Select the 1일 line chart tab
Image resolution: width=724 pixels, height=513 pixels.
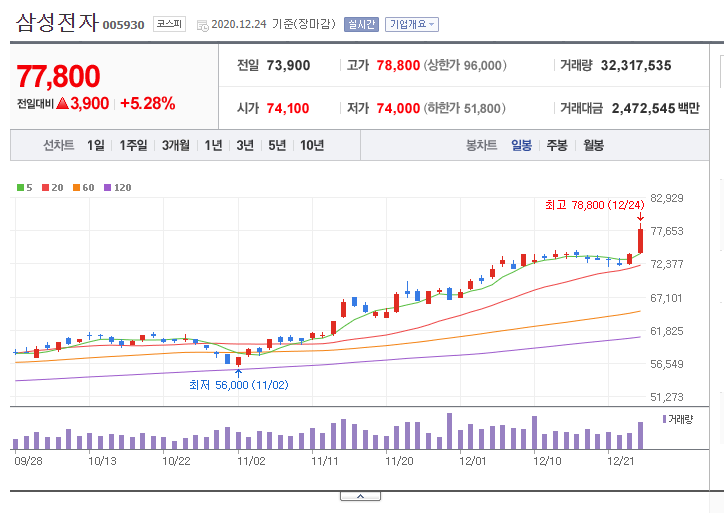pos(96,145)
